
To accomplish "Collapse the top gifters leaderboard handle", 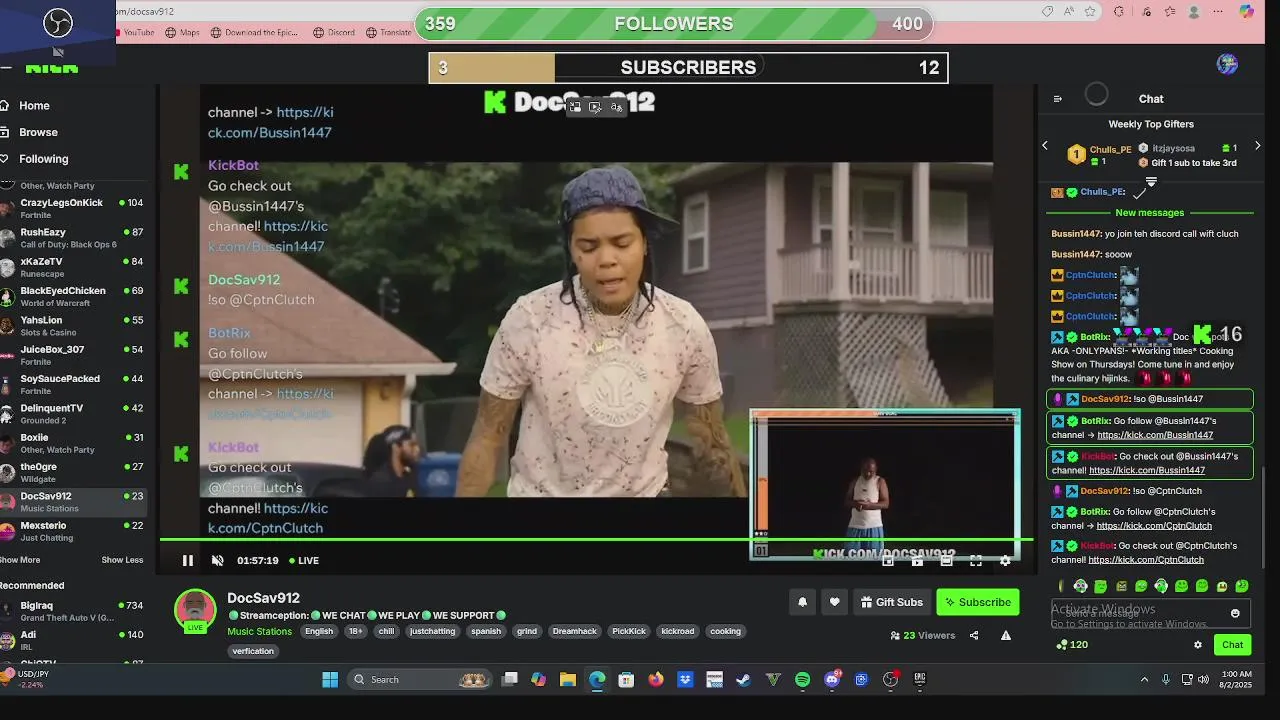I will (1151, 181).
